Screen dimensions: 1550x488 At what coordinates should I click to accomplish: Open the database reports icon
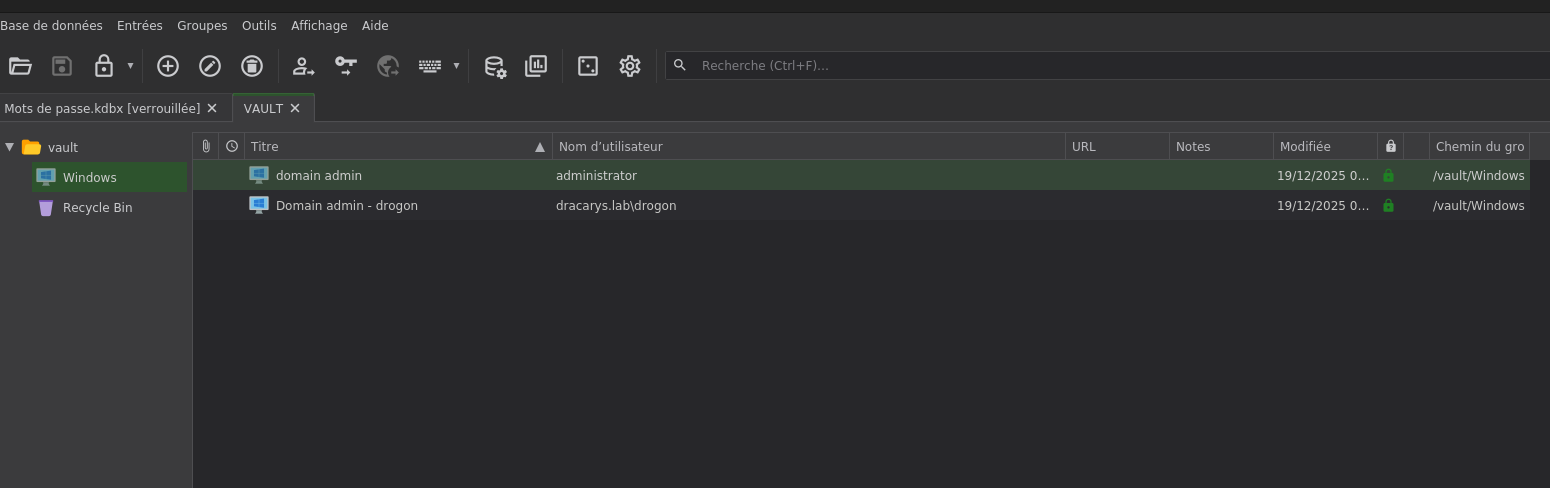(536, 66)
